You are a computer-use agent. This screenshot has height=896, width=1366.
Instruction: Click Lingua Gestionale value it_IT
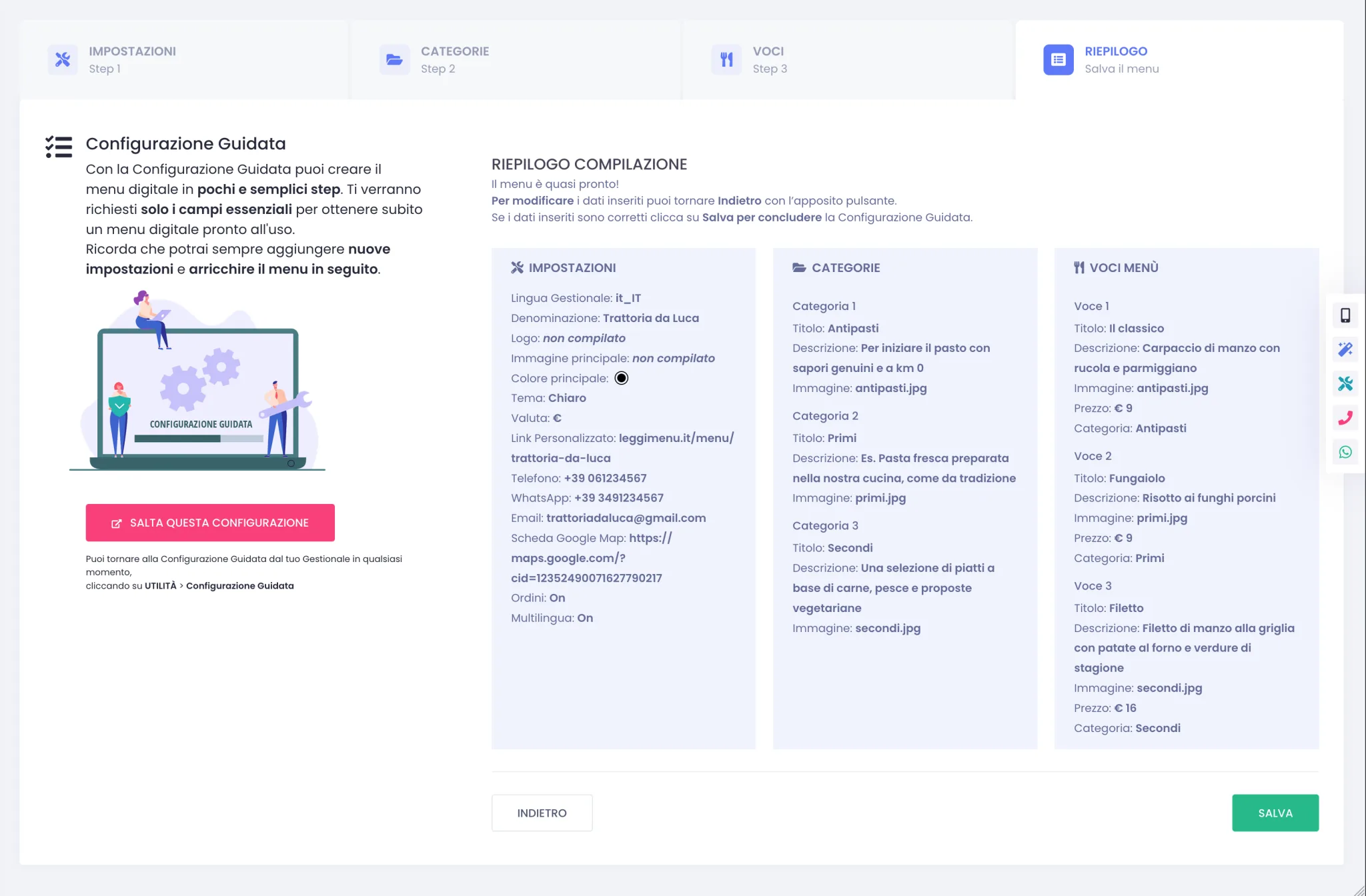point(628,298)
